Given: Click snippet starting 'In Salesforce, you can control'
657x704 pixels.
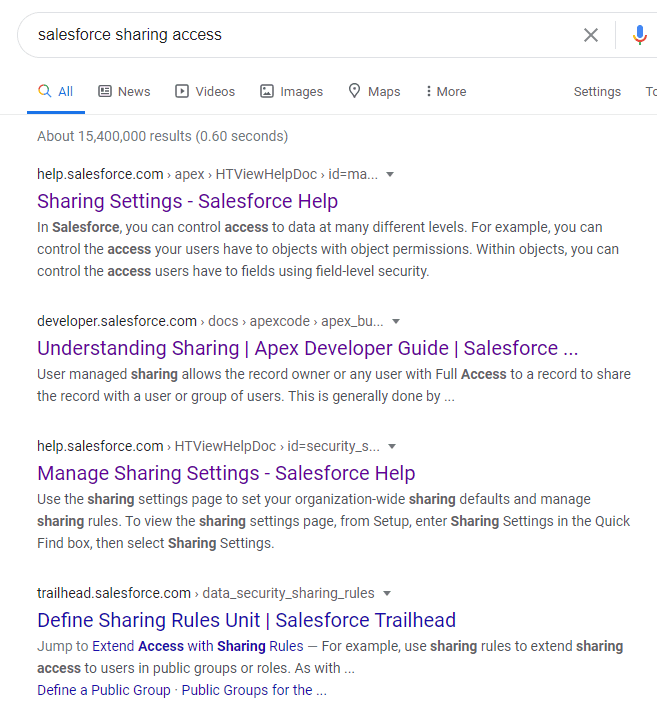Looking at the screenshot, I should coord(328,249).
